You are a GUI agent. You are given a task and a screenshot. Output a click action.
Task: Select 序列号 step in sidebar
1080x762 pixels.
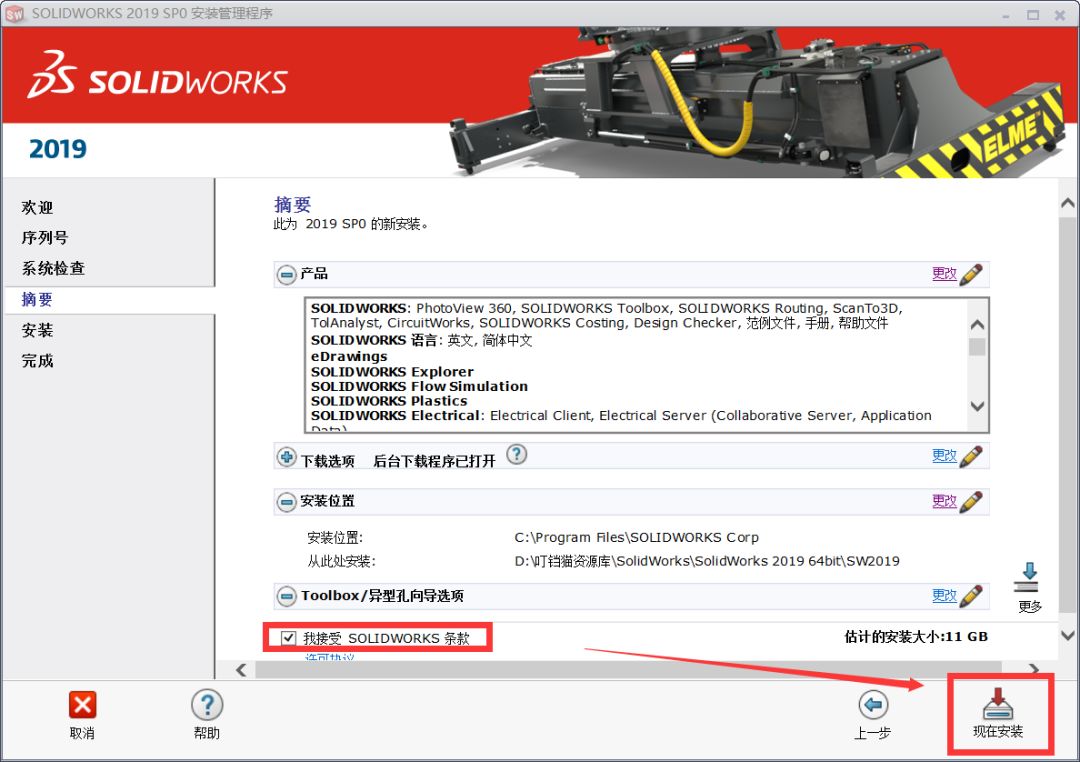click(x=45, y=238)
